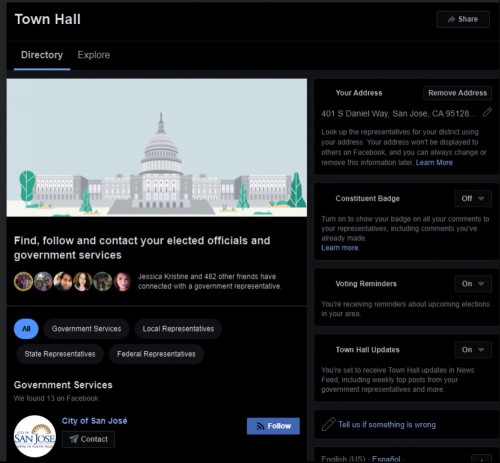The width and height of the screenshot is (500, 463).
Task: Select the All filter pill
Action: [x=26, y=329]
